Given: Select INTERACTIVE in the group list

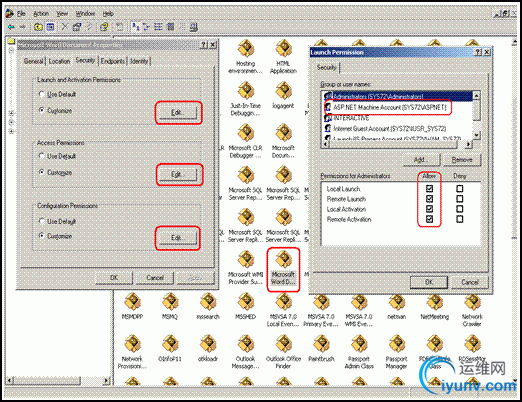Looking at the screenshot, I should tap(351, 118).
